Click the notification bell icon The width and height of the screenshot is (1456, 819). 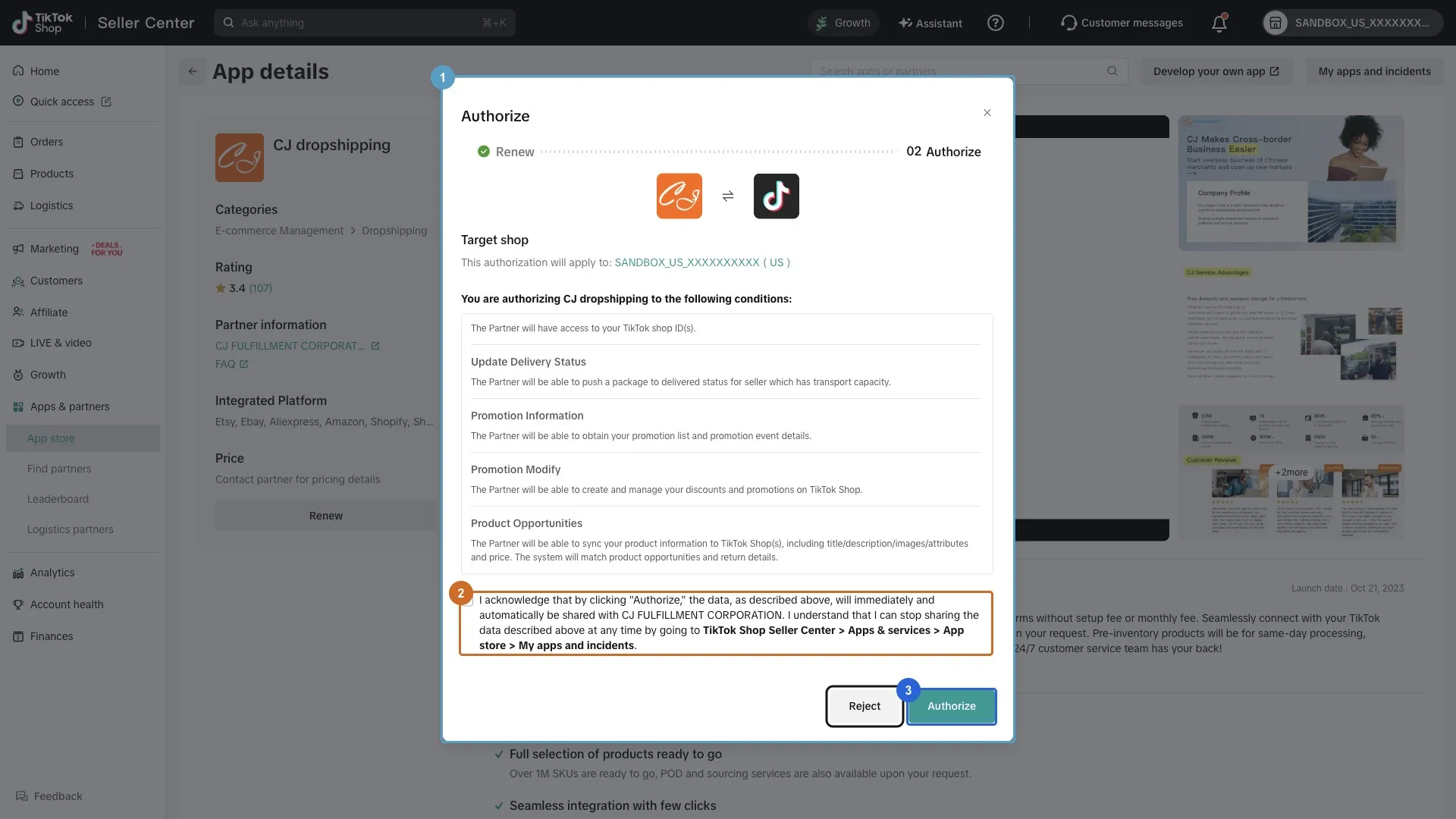(x=1219, y=24)
